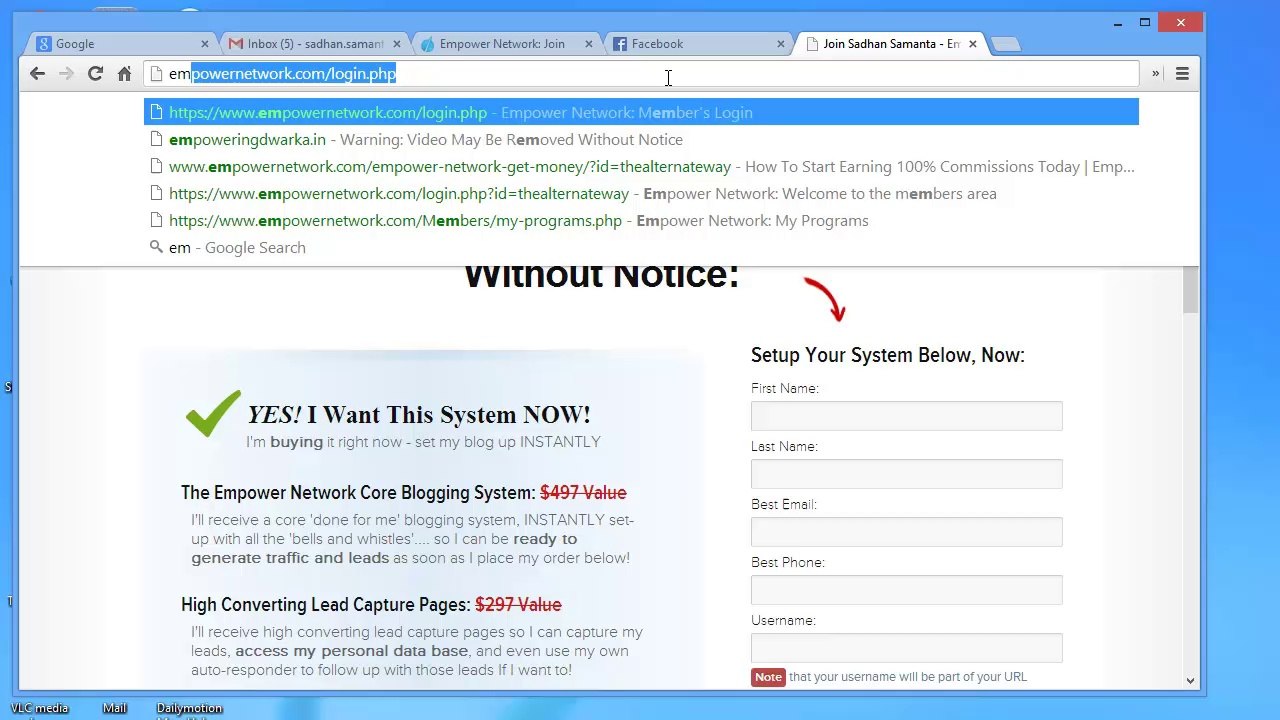Viewport: 1280px width, 720px height.
Task: Open the VLC media desktop shortcut
Action: (x=39, y=708)
